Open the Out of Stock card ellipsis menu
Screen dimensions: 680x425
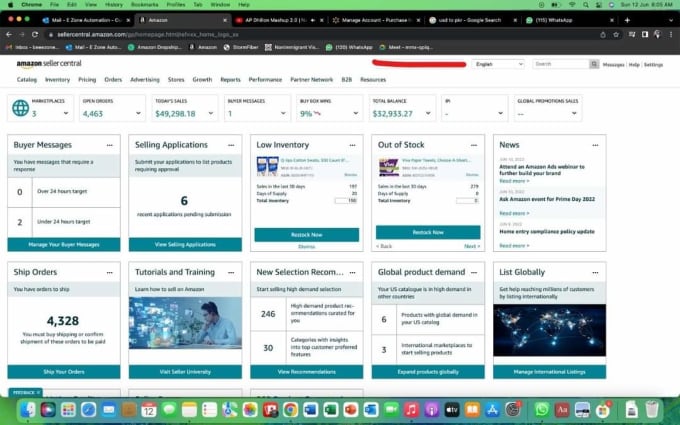click(474, 145)
